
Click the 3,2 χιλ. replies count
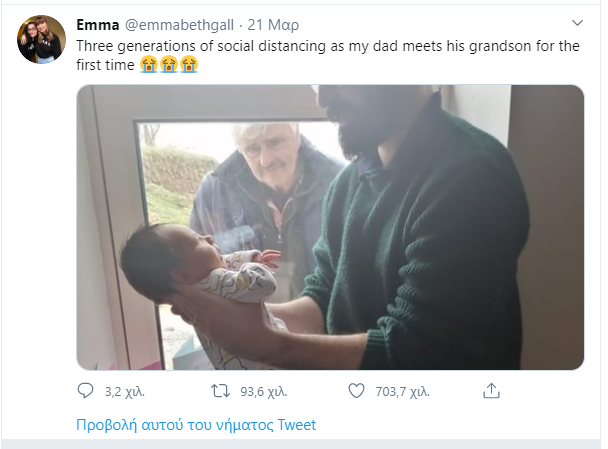(124, 392)
